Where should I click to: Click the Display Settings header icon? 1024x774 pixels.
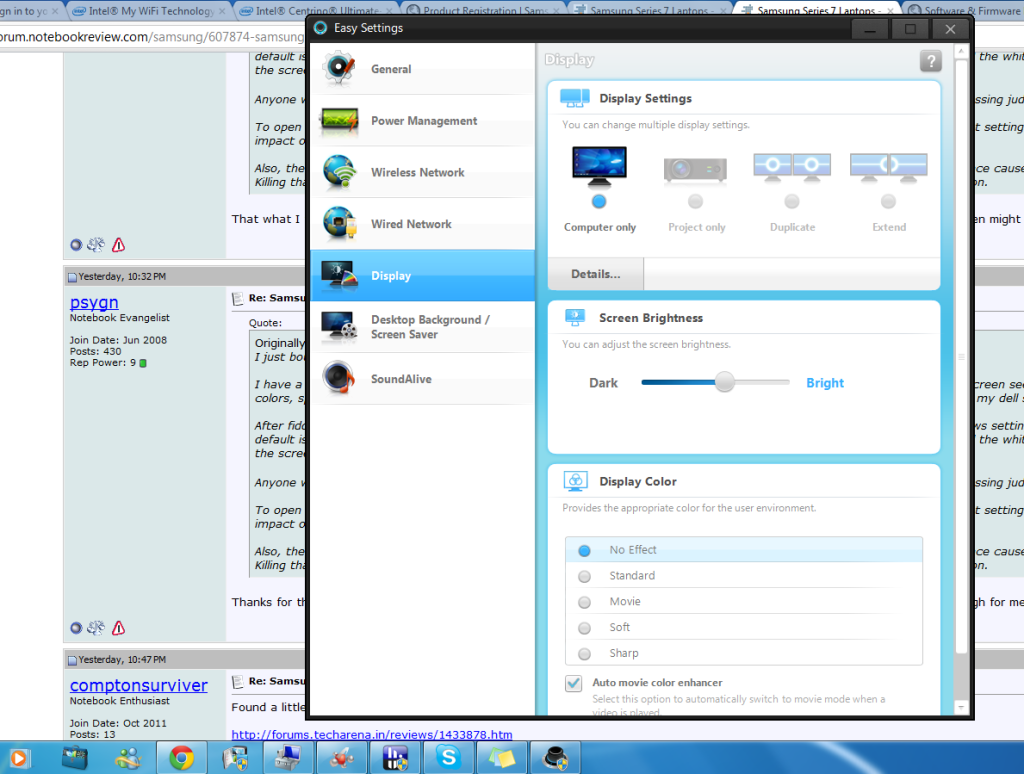pos(575,98)
